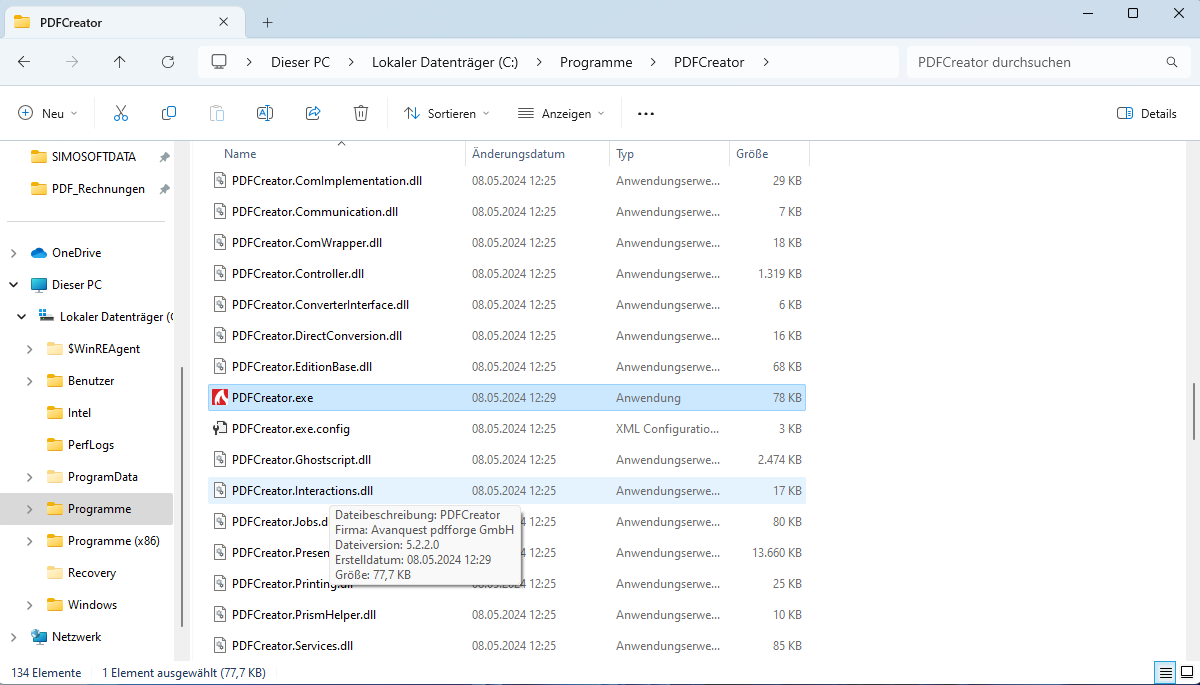This screenshot has width=1200, height=685.
Task: Click the Cut scissors icon
Action: click(x=121, y=114)
